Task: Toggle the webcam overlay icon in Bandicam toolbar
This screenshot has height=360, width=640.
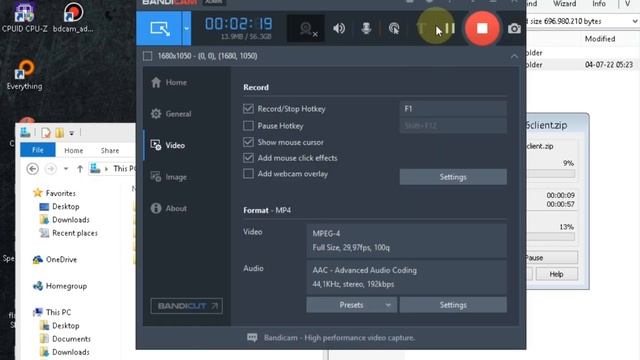Action: 307,29
